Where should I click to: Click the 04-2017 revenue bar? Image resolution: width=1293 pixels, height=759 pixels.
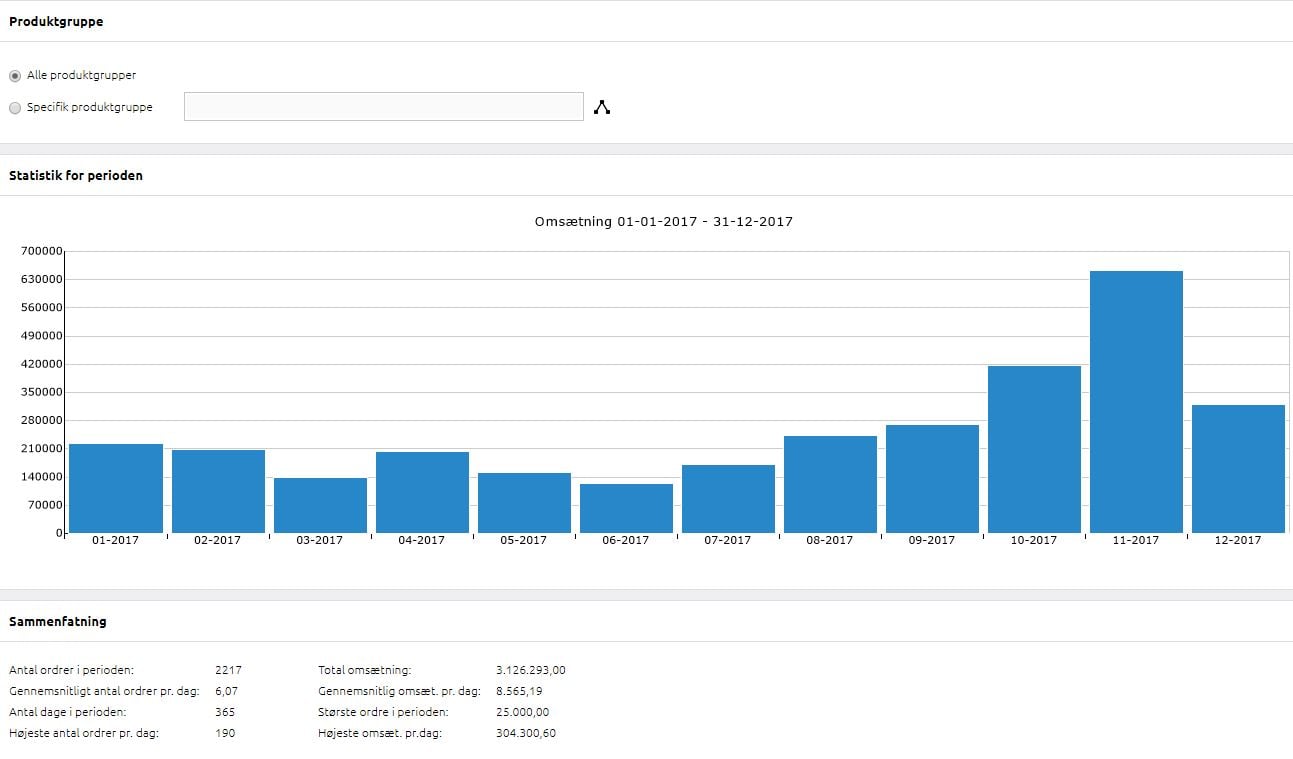click(x=422, y=492)
